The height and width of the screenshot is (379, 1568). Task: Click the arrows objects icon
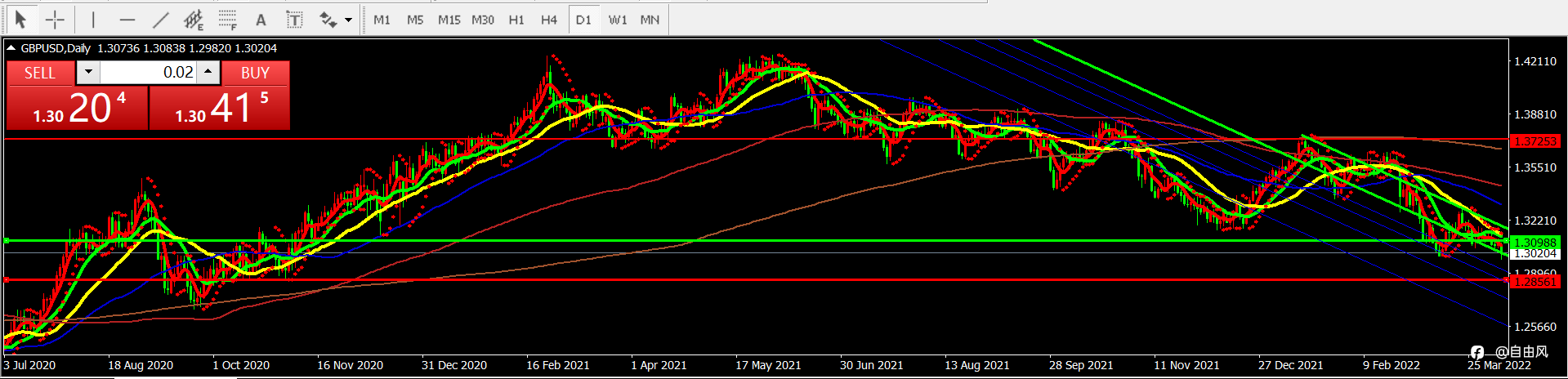pyautogui.click(x=328, y=20)
